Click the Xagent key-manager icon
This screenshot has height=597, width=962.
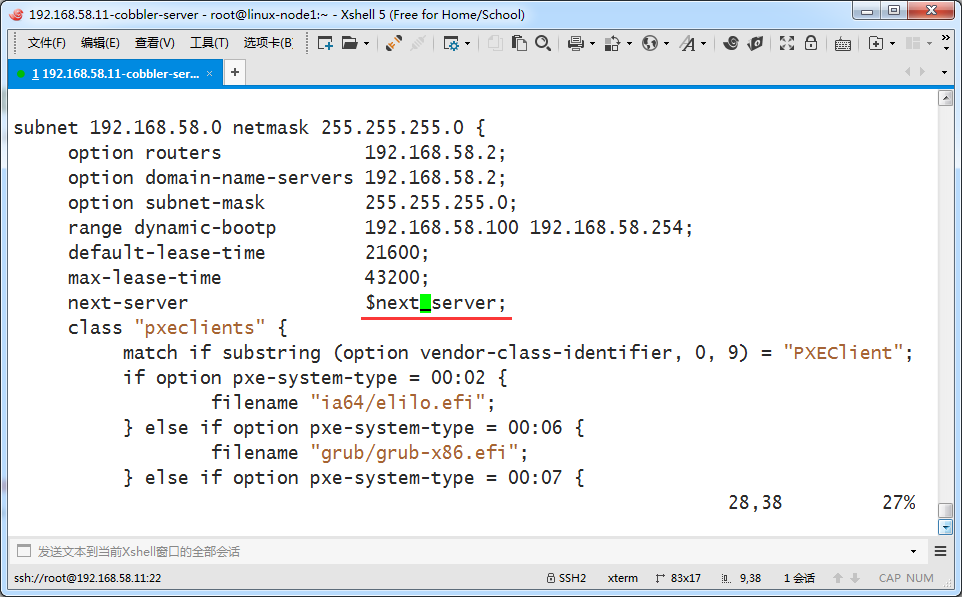pos(755,43)
